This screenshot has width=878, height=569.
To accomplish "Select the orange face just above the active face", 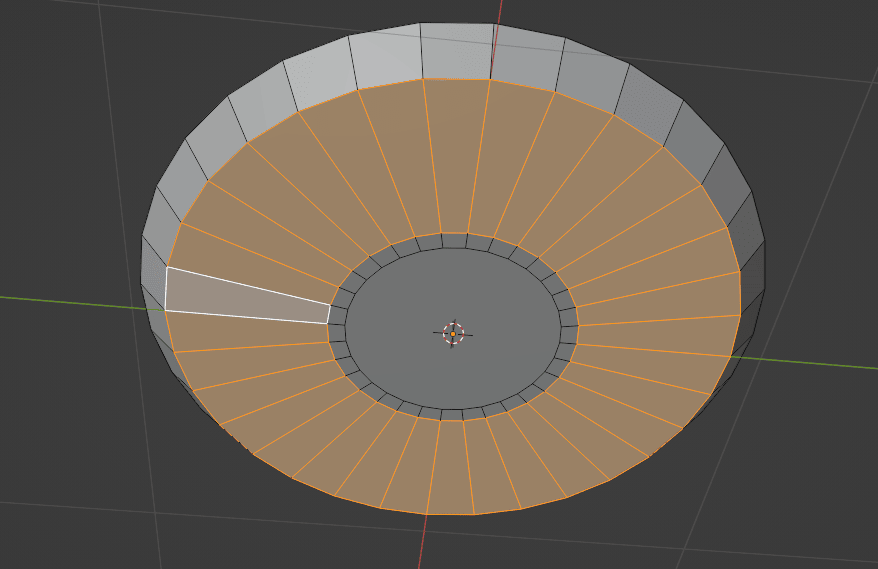I will coord(250,262).
